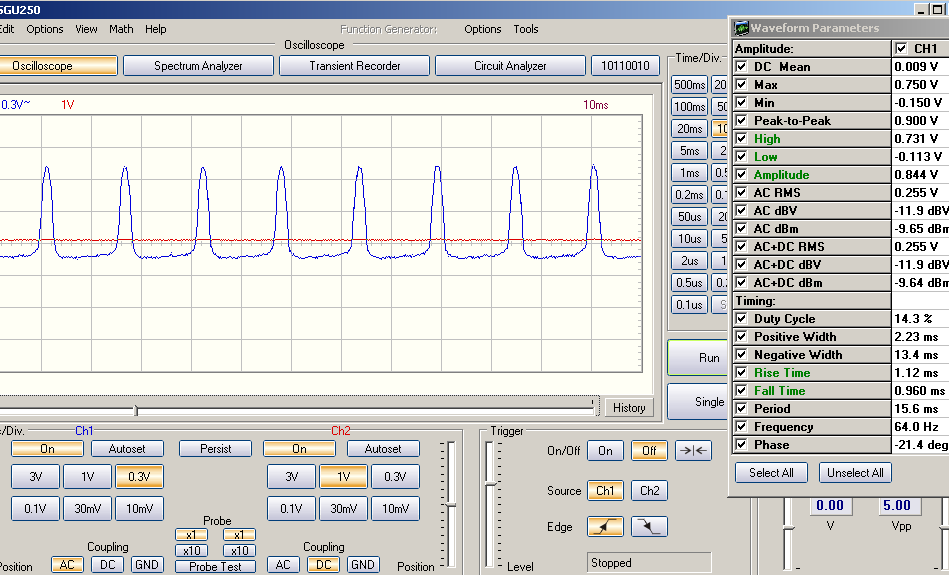Switch to Transient Recorder mode
949x575 pixels.
tap(355, 66)
